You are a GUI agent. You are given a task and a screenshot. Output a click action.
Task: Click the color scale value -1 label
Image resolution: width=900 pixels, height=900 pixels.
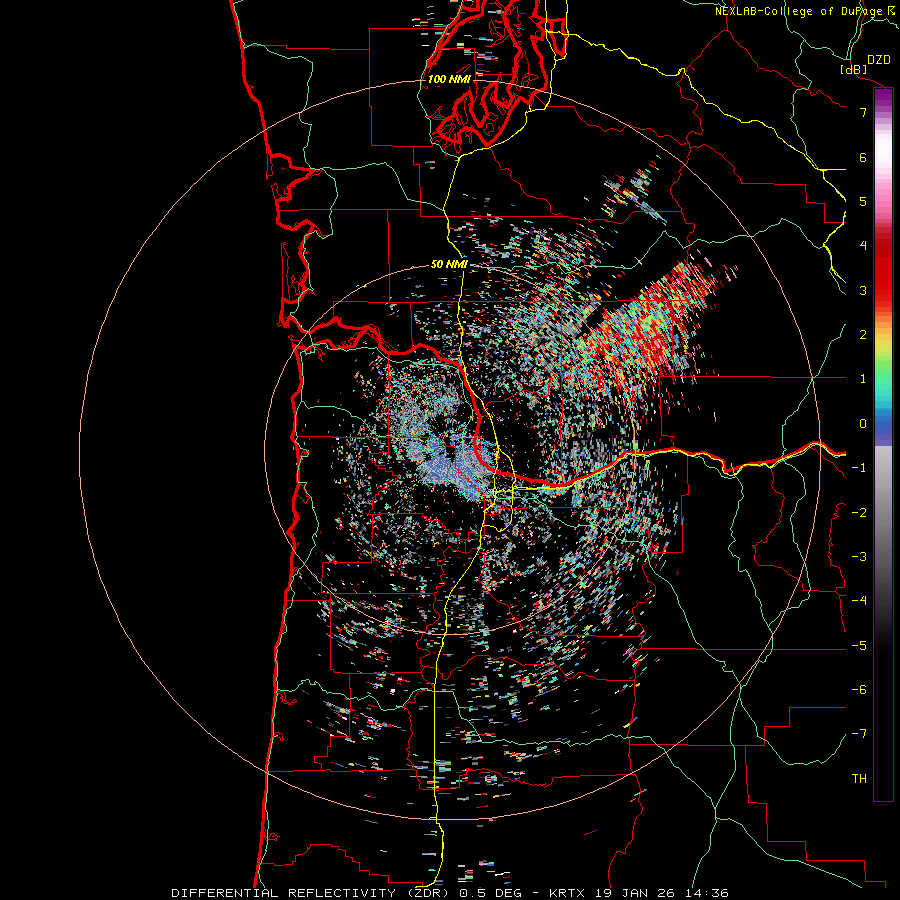tap(859, 468)
